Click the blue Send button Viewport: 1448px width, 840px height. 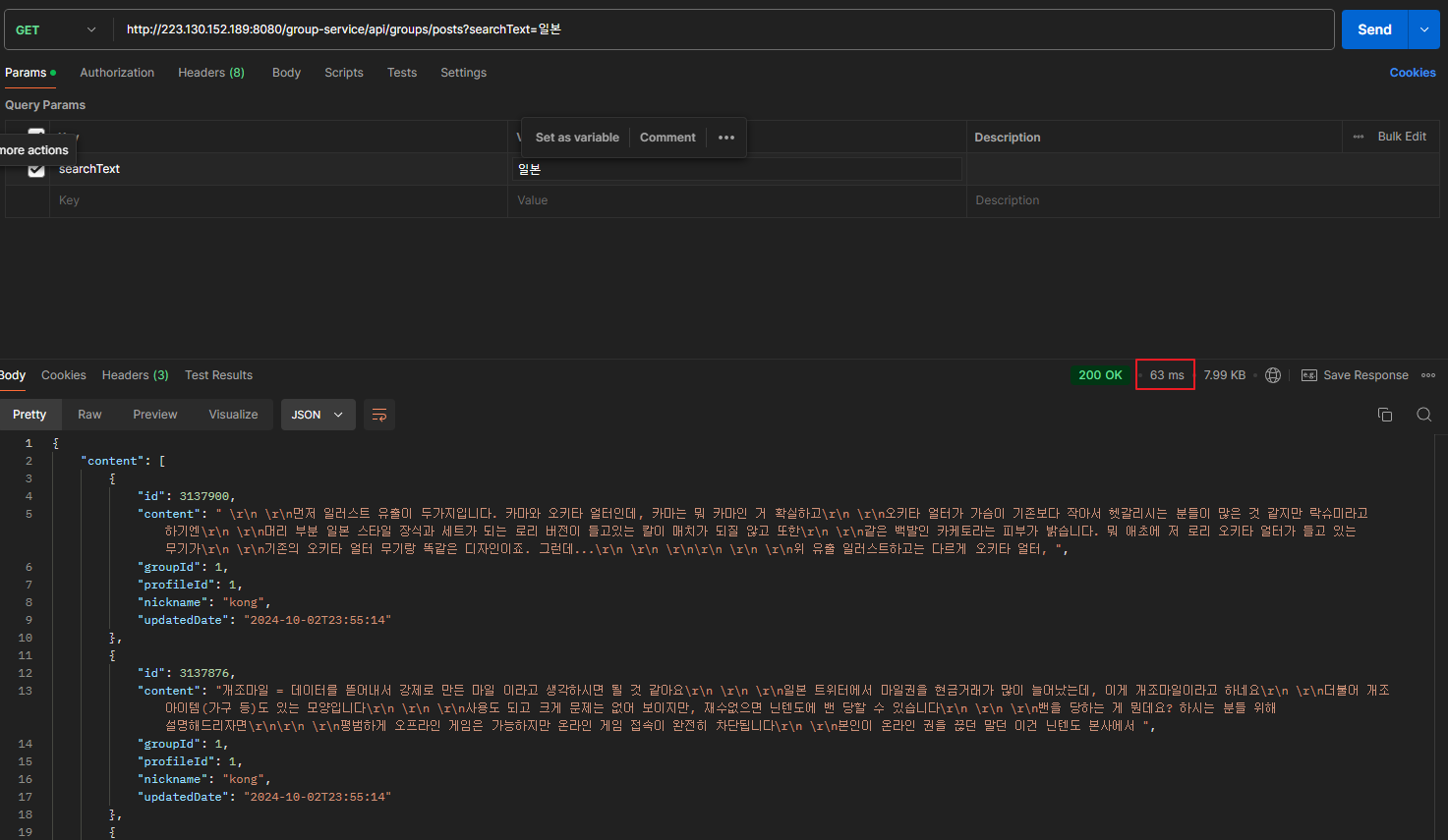coord(1374,29)
